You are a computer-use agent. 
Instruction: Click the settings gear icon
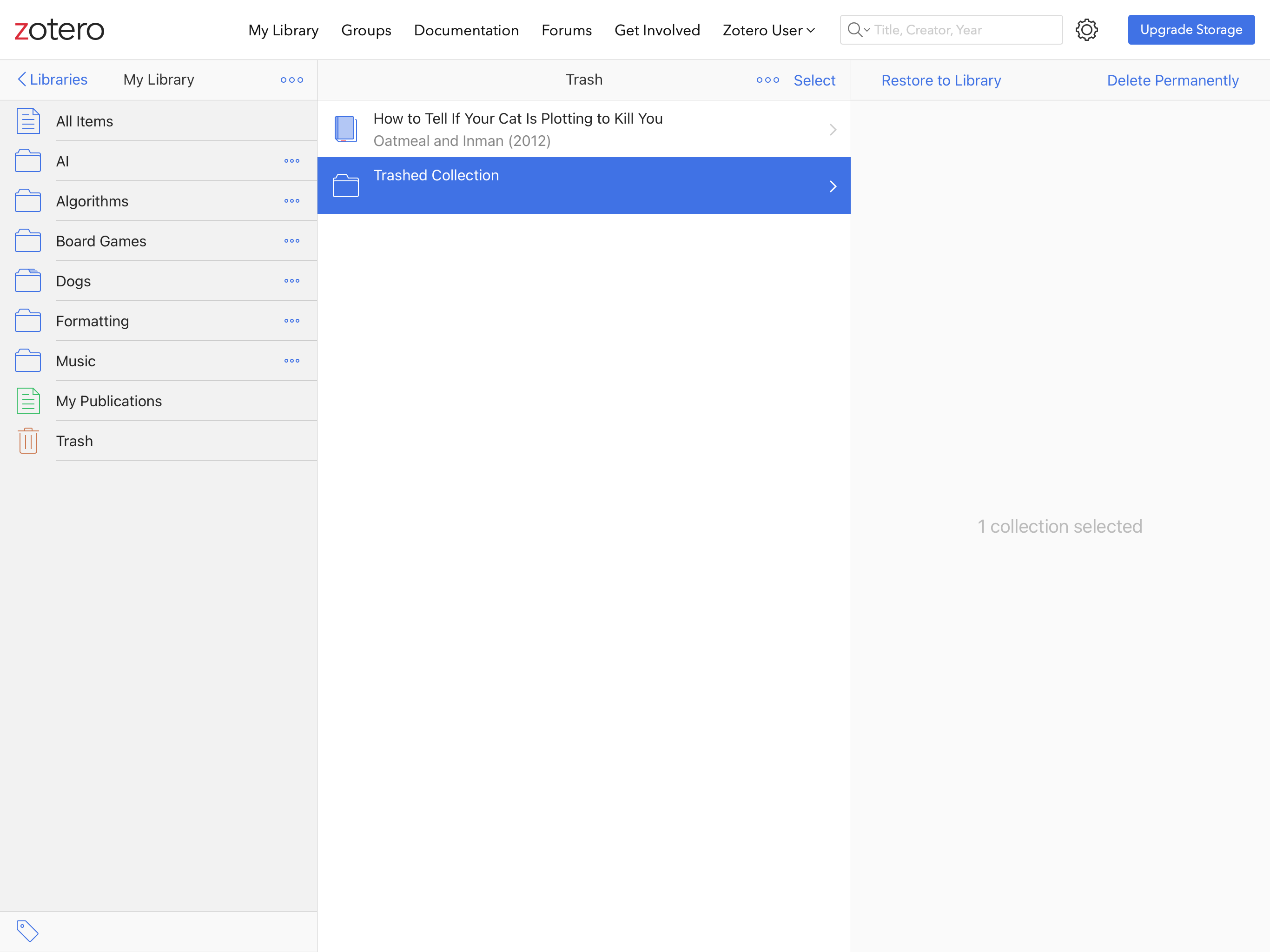click(1086, 30)
